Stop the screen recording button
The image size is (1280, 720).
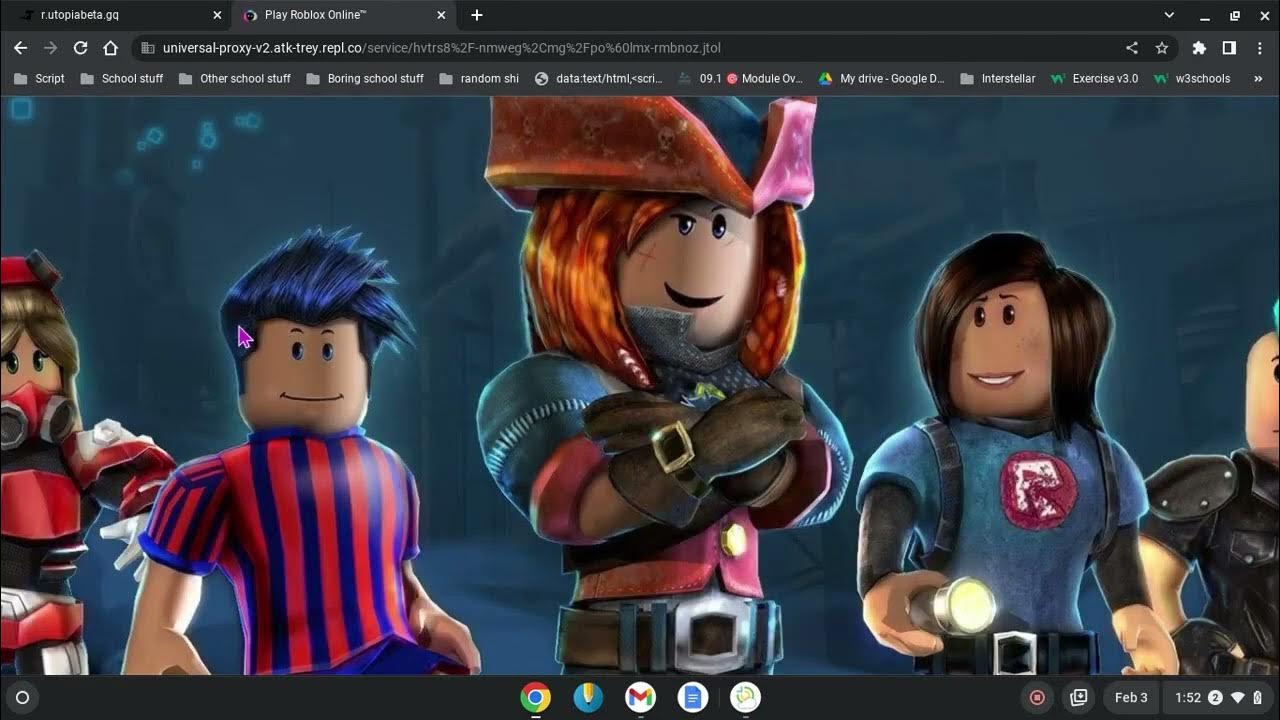(1037, 698)
